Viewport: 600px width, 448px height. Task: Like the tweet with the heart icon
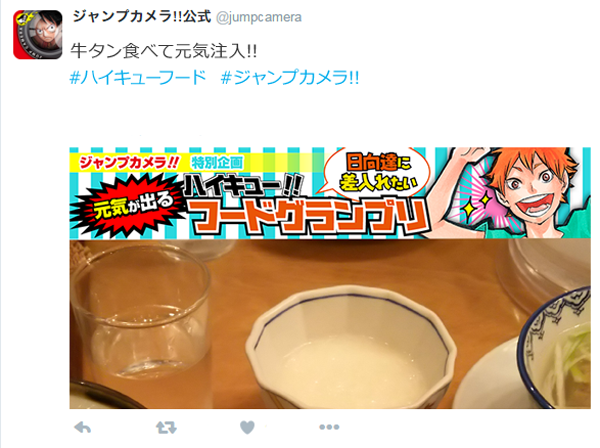click(x=247, y=427)
